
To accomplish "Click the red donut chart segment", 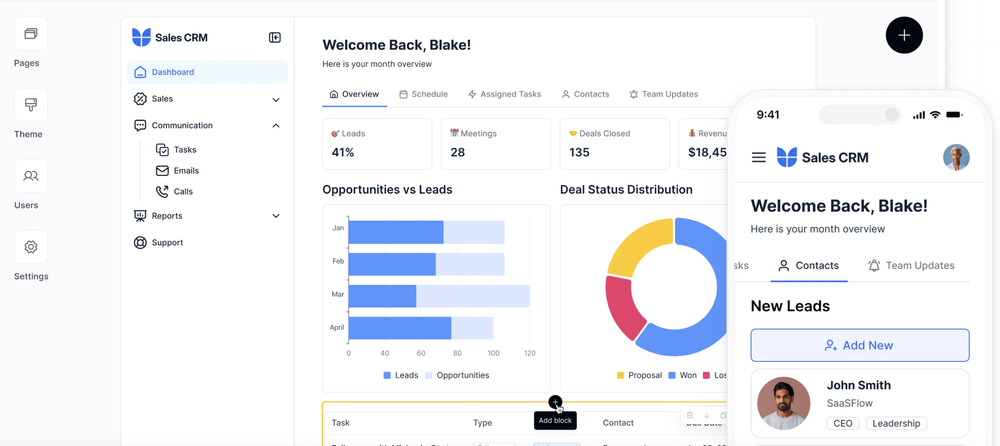I will click(623, 306).
